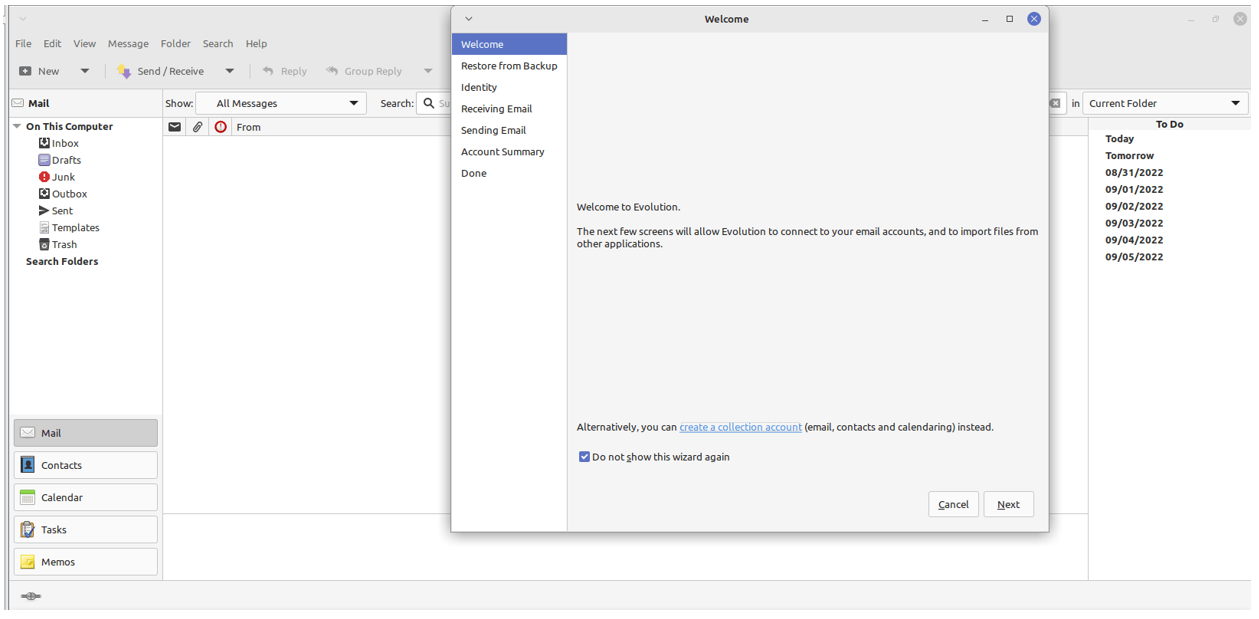Screen dimensions: 1259x619
Task: Select the 'Receiving Email' wizard step
Action: (509, 109)
